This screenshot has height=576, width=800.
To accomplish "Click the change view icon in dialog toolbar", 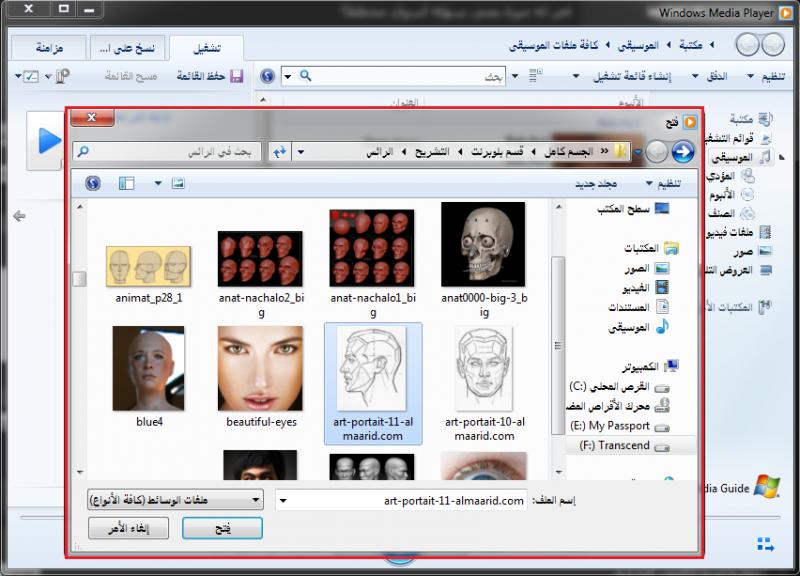I will tap(178, 183).
